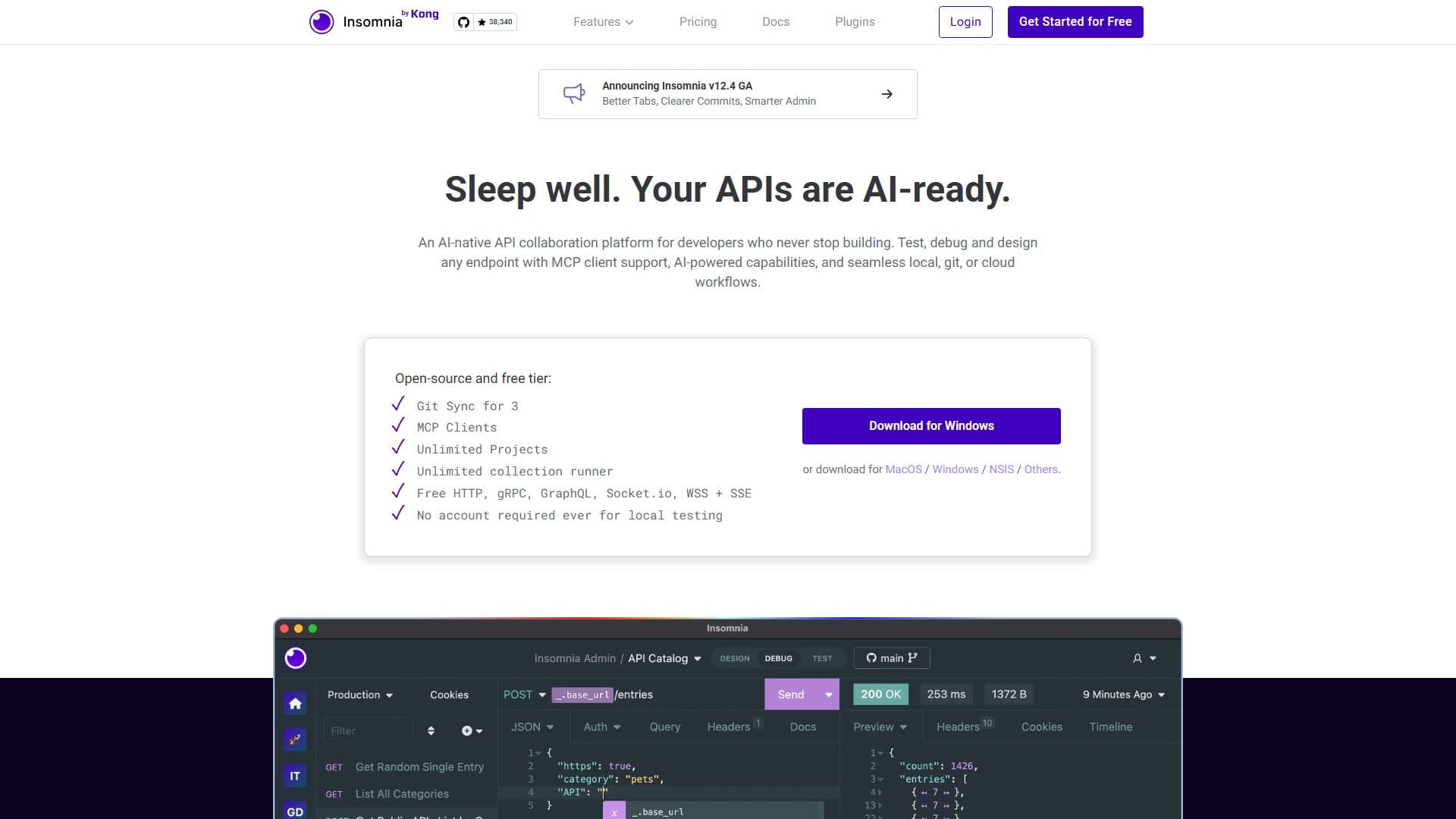This screenshot has width=1456, height=819.
Task: Click the arrow in the v12.4 announcement
Action: tap(886, 94)
